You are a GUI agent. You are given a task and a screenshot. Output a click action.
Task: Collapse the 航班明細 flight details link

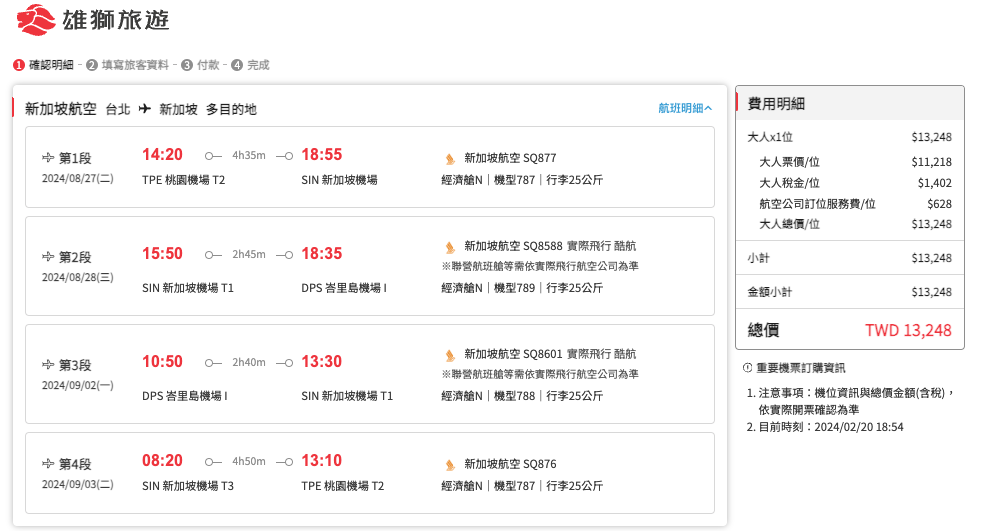[685, 108]
